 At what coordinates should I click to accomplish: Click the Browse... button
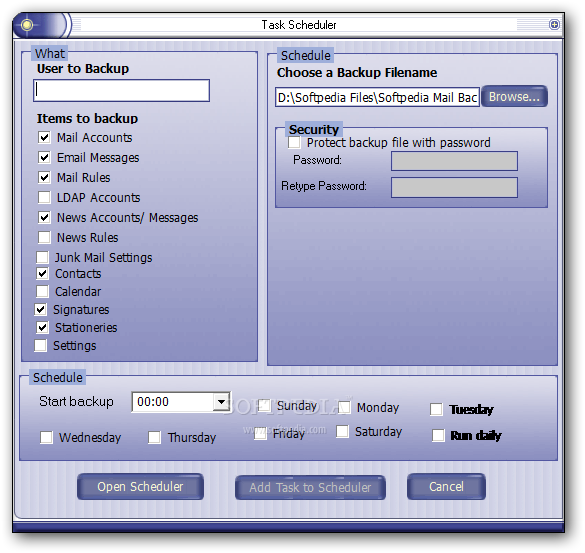click(x=514, y=97)
